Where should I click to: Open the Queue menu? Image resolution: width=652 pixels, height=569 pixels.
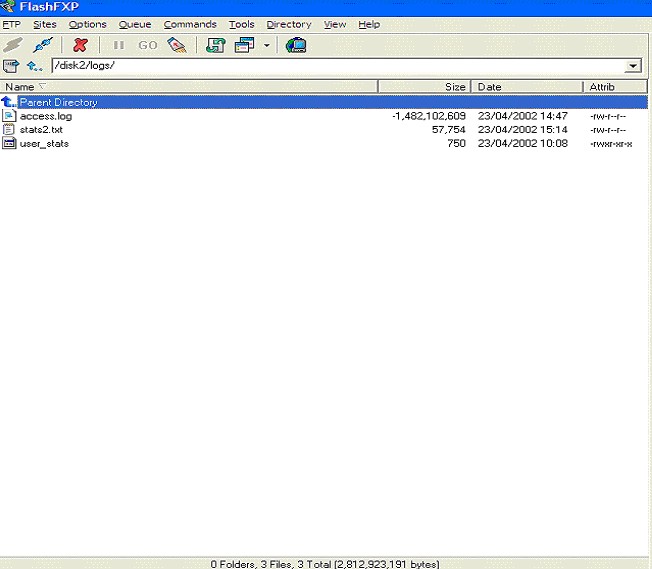click(134, 24)
